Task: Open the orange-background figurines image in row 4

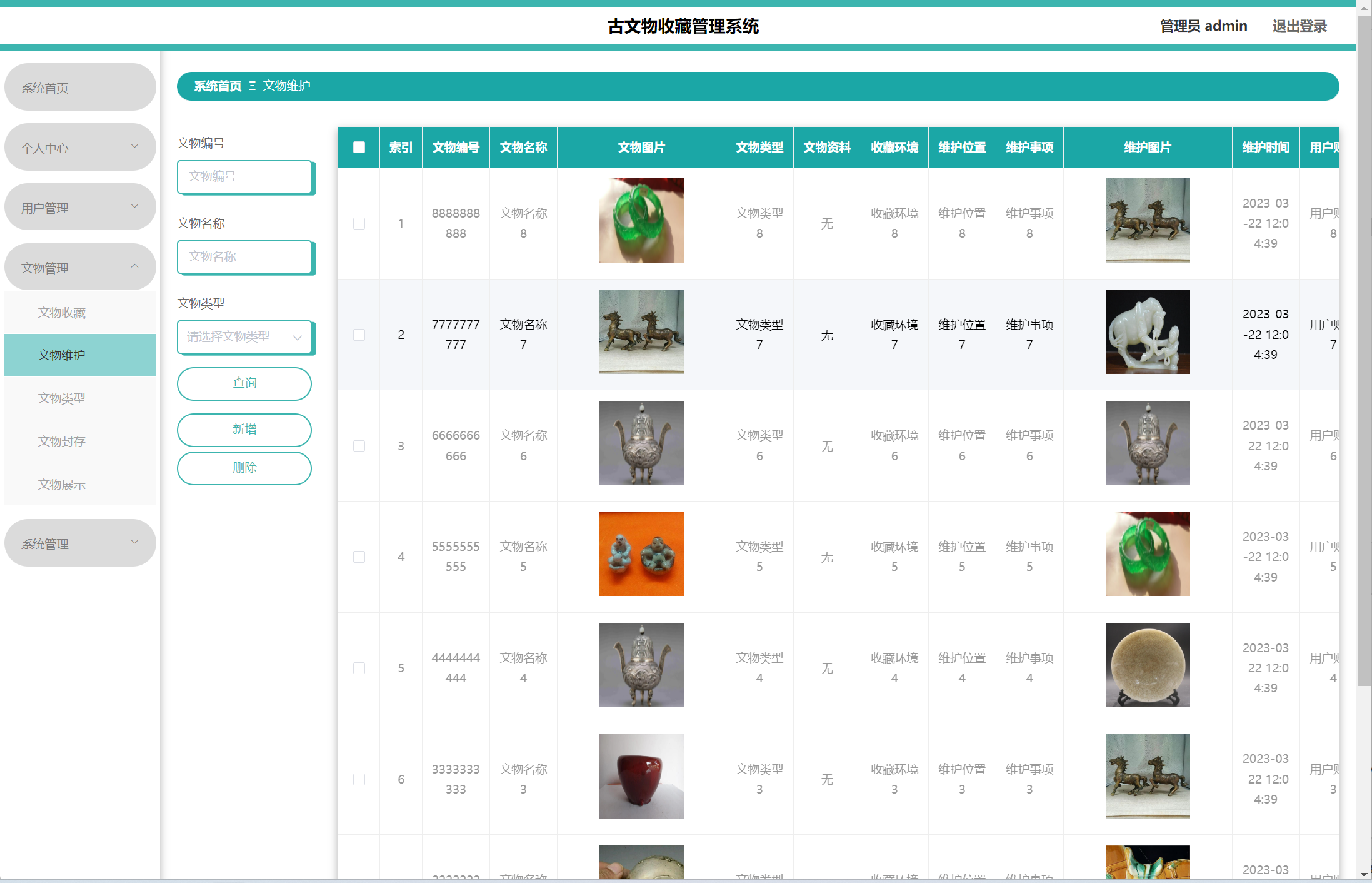Action: [641, 553]
